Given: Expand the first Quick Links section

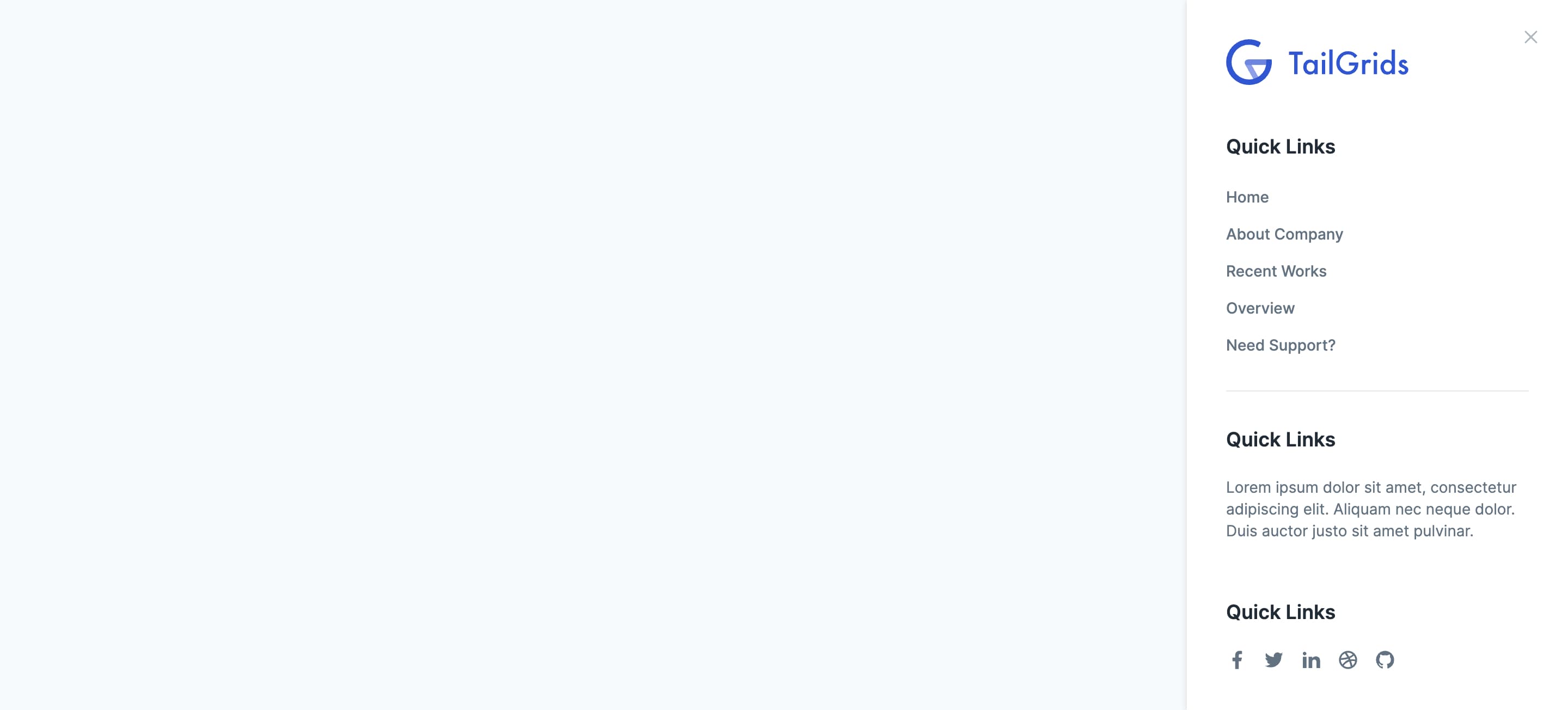Looking at the screenshot, I should [x=1281, y=146].
